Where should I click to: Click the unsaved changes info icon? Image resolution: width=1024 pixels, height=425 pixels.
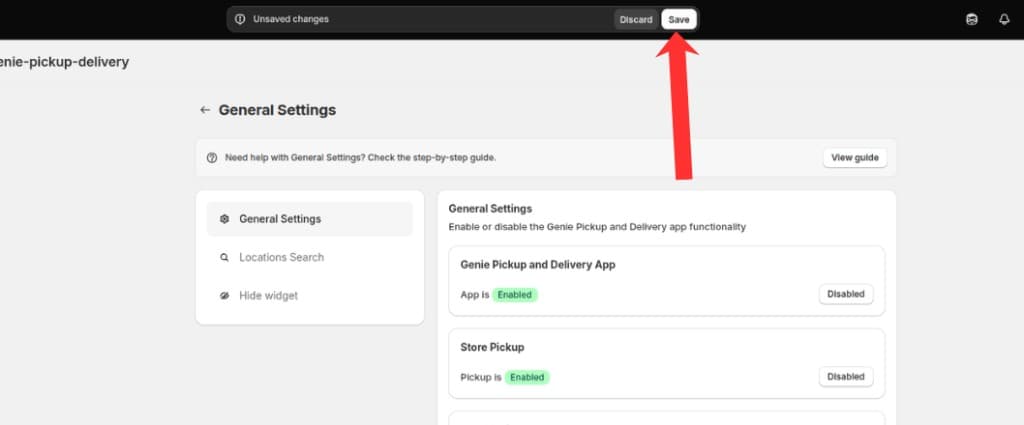240,19
